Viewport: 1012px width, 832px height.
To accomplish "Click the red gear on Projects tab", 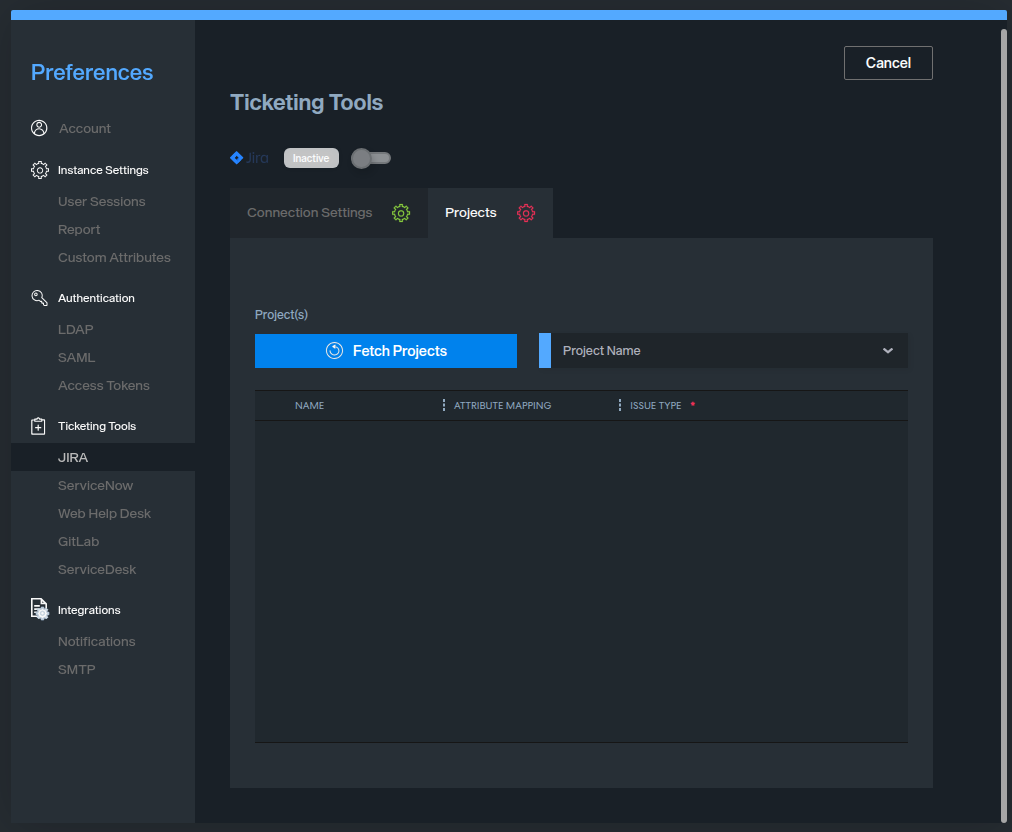I will click(x=526, y=213).
